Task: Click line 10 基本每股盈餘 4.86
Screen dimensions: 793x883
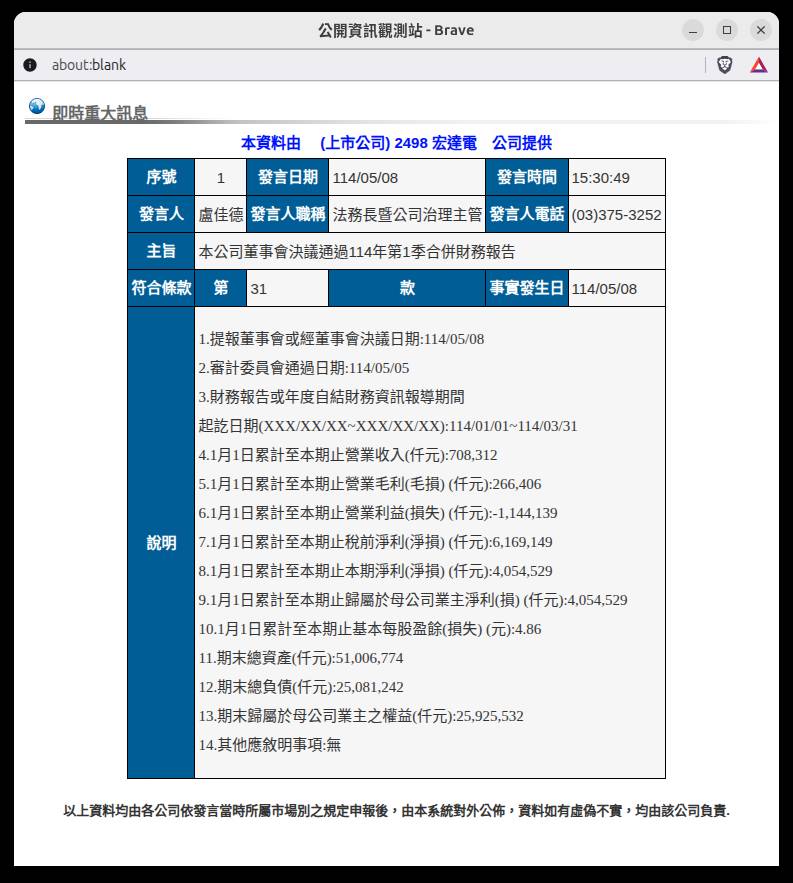Action: pos(369,629)
